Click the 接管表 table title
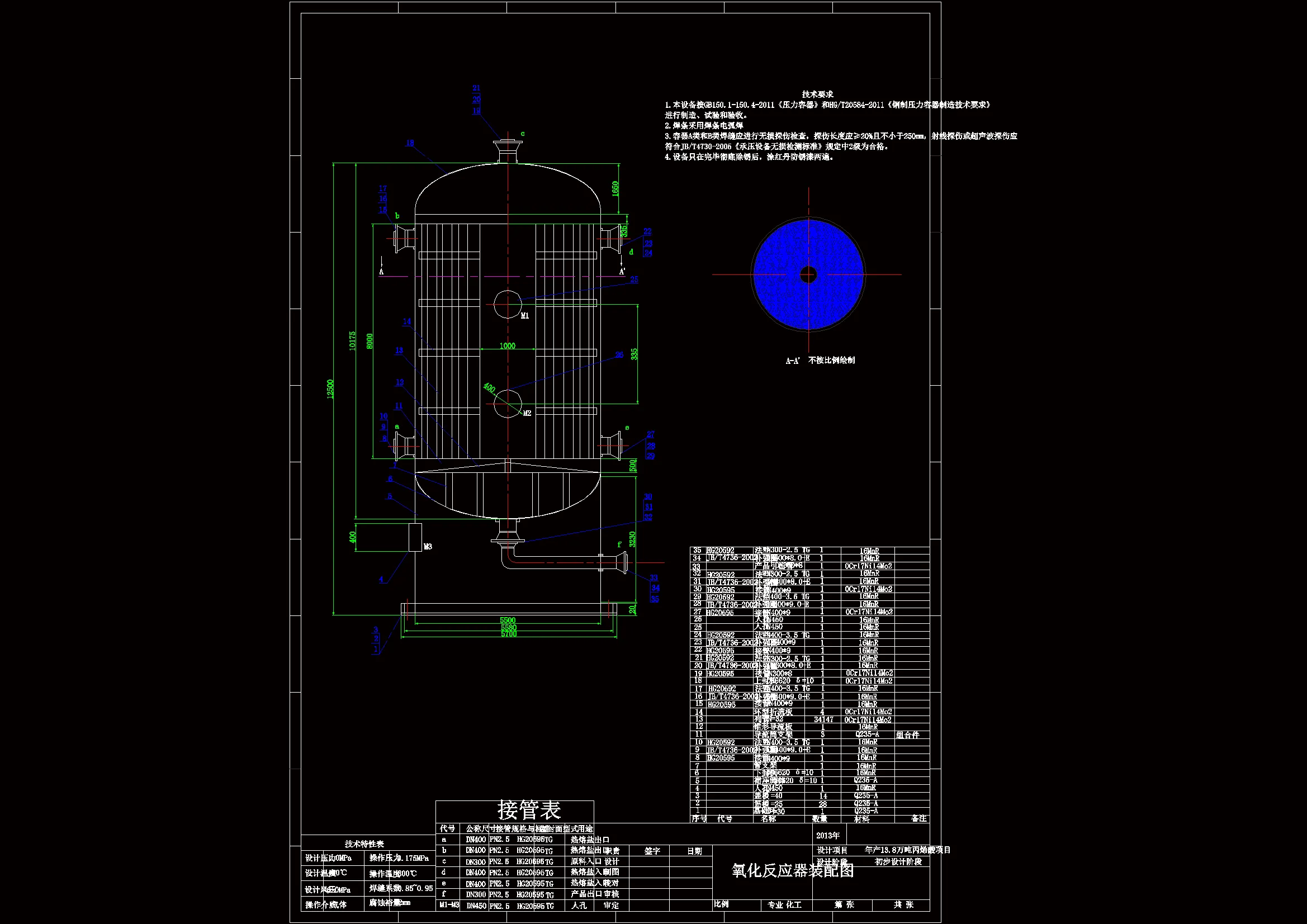The height and width of the screenshot is (924, 1307). pyautogui.click(x=529, y=809)
